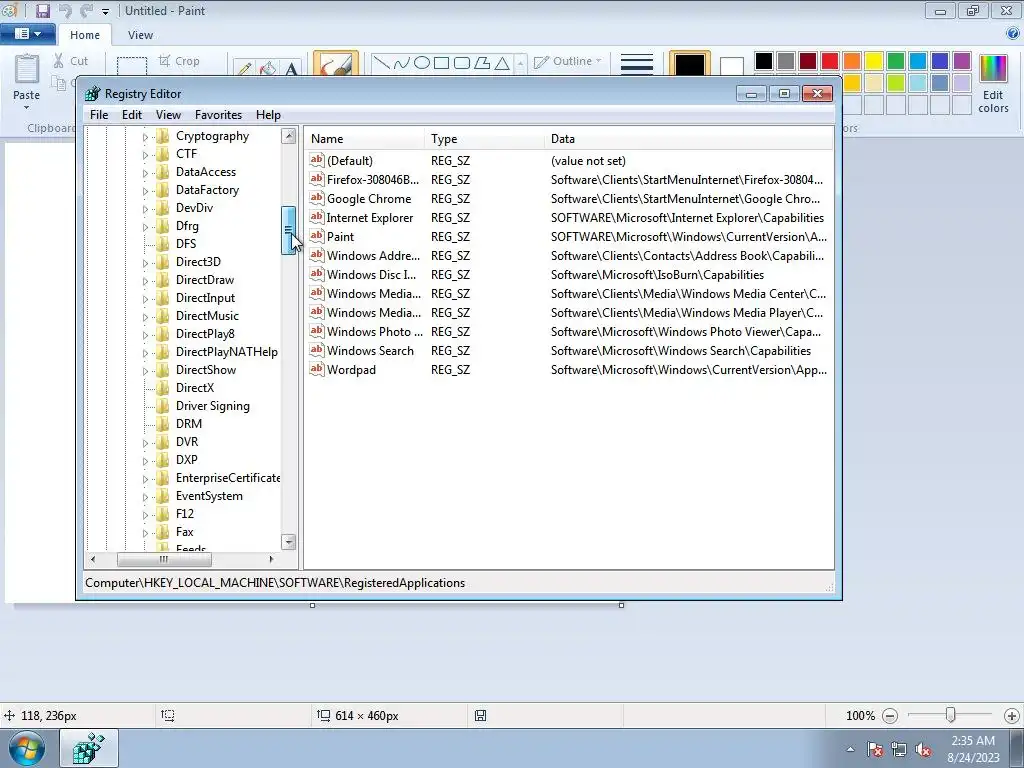Select Color 1 black swatch
The width and height of the screenshot is (1024, 768).
click(x=690, y=65)
